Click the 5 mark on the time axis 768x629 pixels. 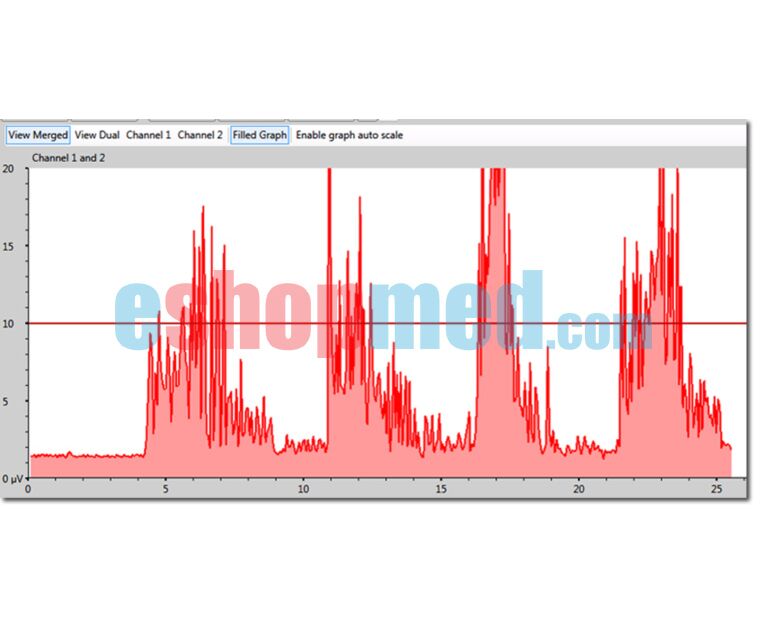[x=166, y=489]
